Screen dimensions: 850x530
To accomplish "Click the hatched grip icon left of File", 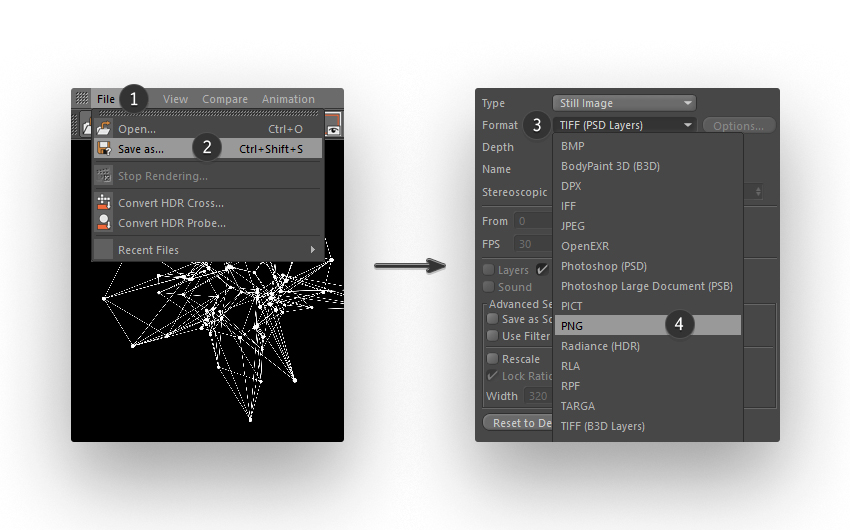I will click(82, 98).
